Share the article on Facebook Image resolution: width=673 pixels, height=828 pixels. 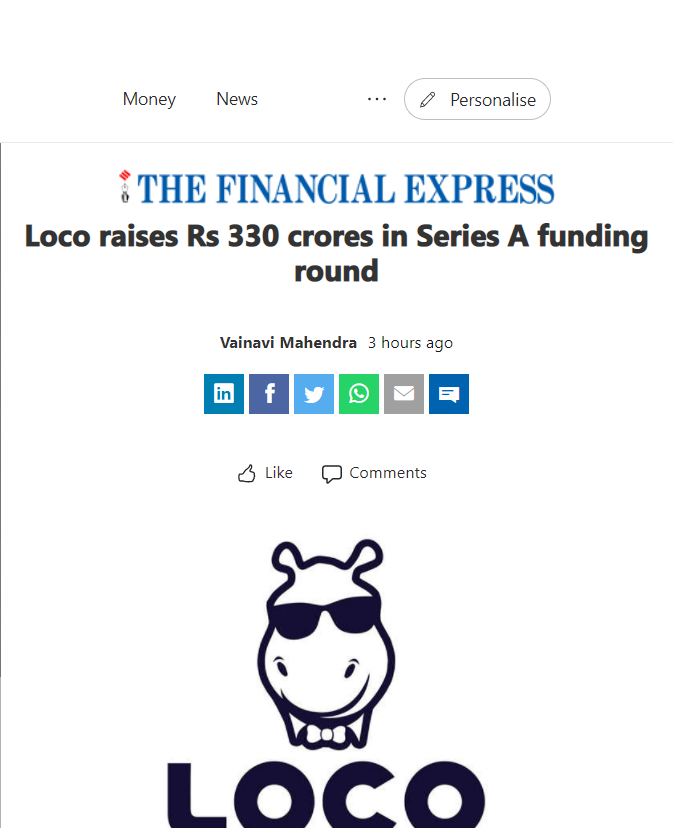tap(268, 393)
